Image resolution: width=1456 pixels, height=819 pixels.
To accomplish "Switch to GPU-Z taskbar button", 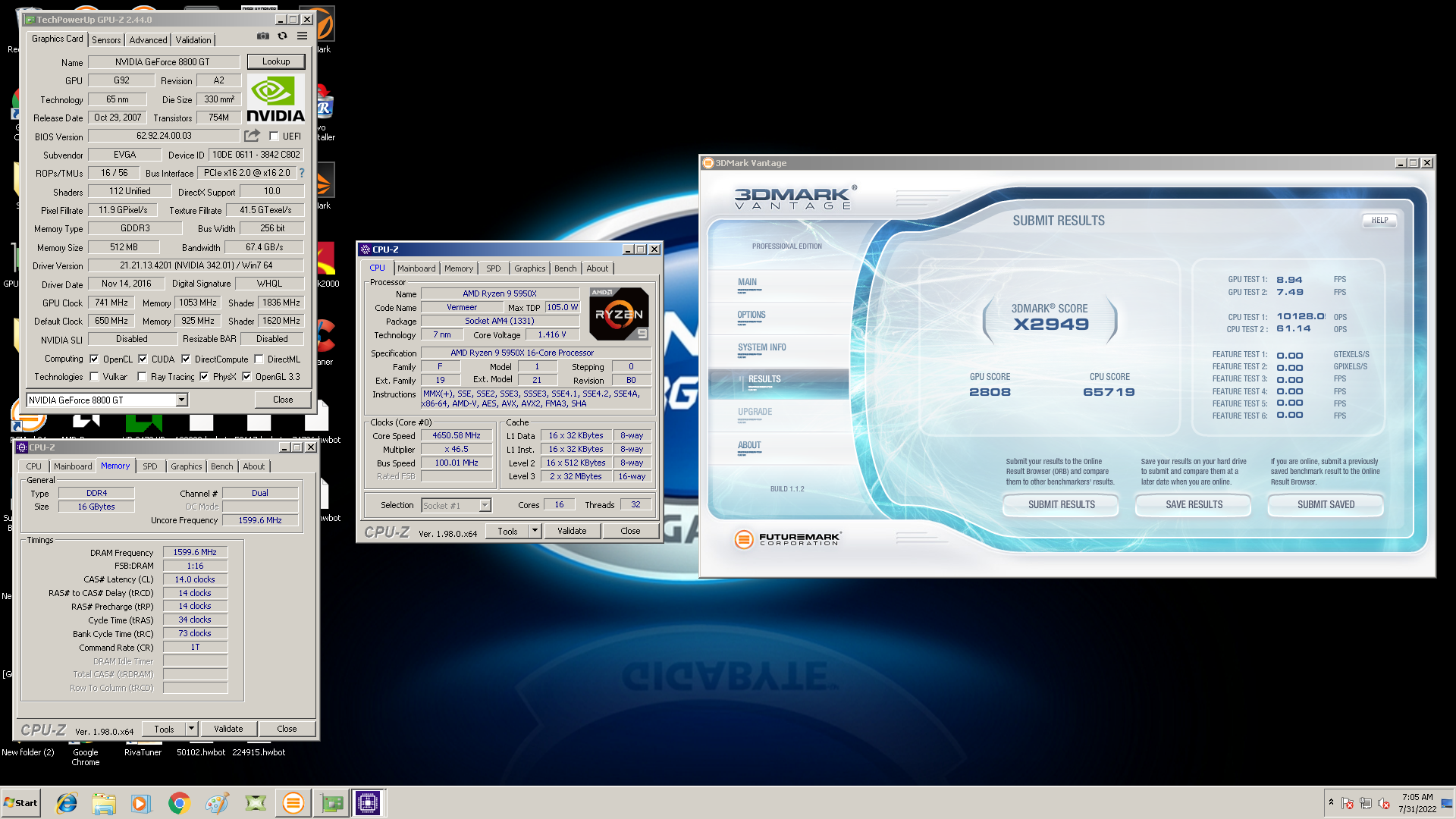I will 331,803.
